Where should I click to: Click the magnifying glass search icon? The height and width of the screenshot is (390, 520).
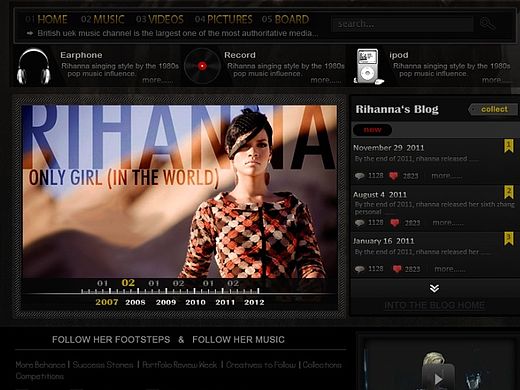[x=487, y=24]
